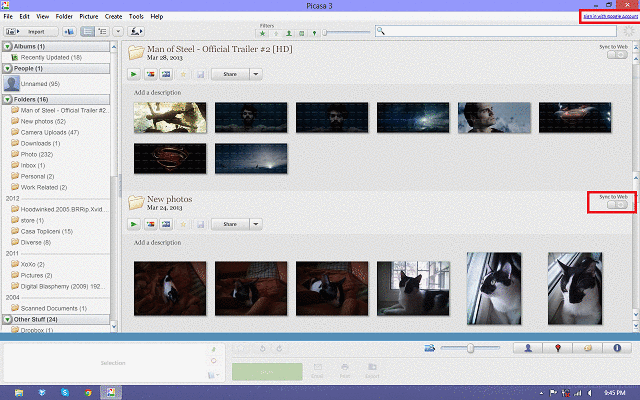Show the Tags panel
The width and height of the screenshot is (640, 400).
click(x=587, y=348)
